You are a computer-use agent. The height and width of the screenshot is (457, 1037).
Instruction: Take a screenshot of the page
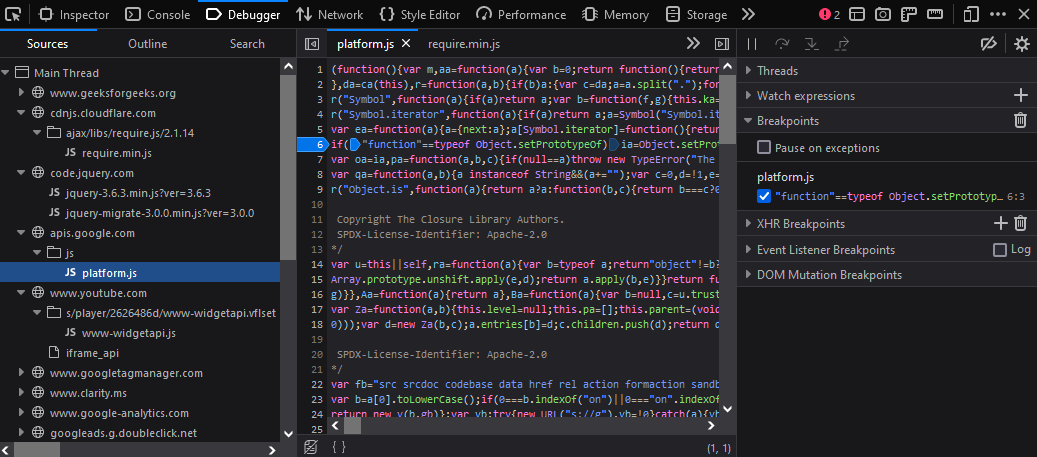[882, 14]
